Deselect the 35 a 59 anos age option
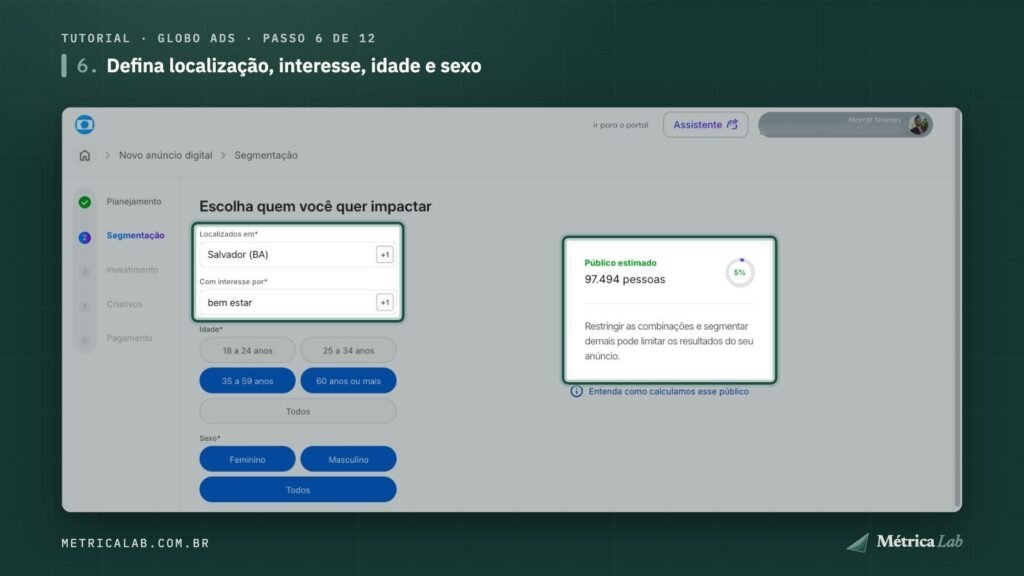Image resolution: width=1024 pixels, height=576 pixels. pyautogui.click(x=248, y=381)
